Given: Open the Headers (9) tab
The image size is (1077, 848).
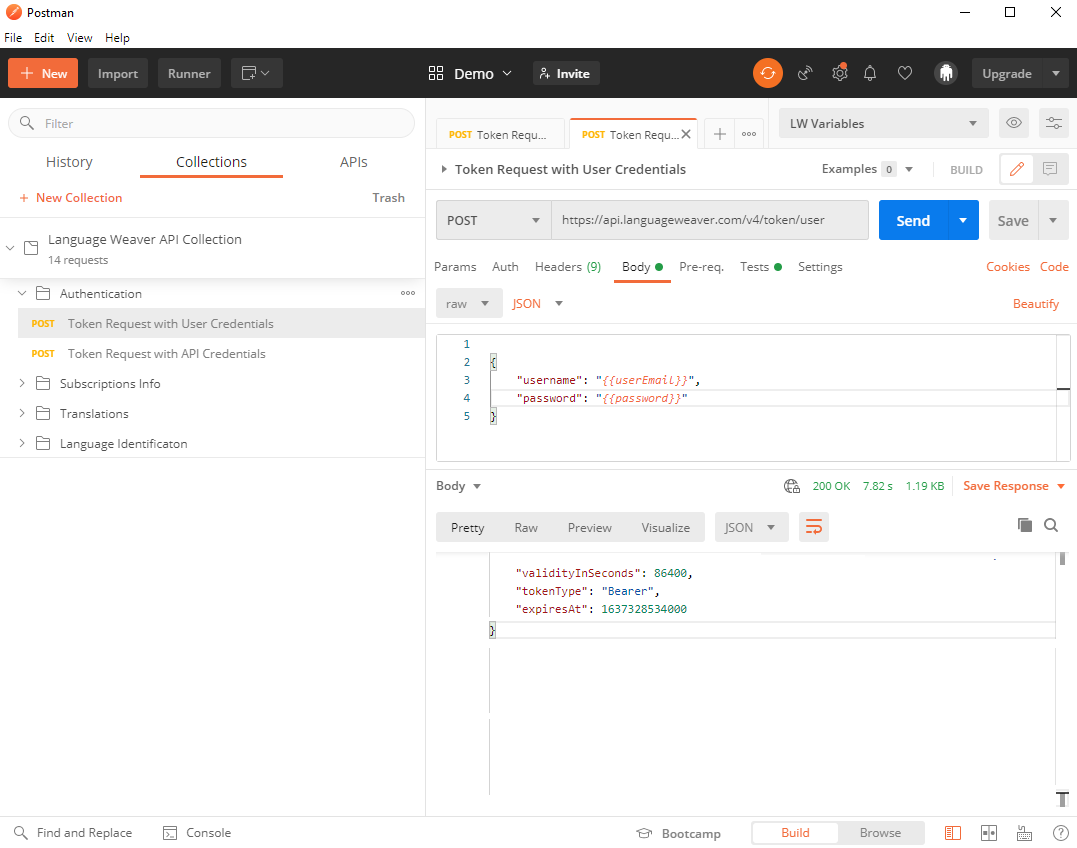Looking at the screenshot, I should point(567,266).
